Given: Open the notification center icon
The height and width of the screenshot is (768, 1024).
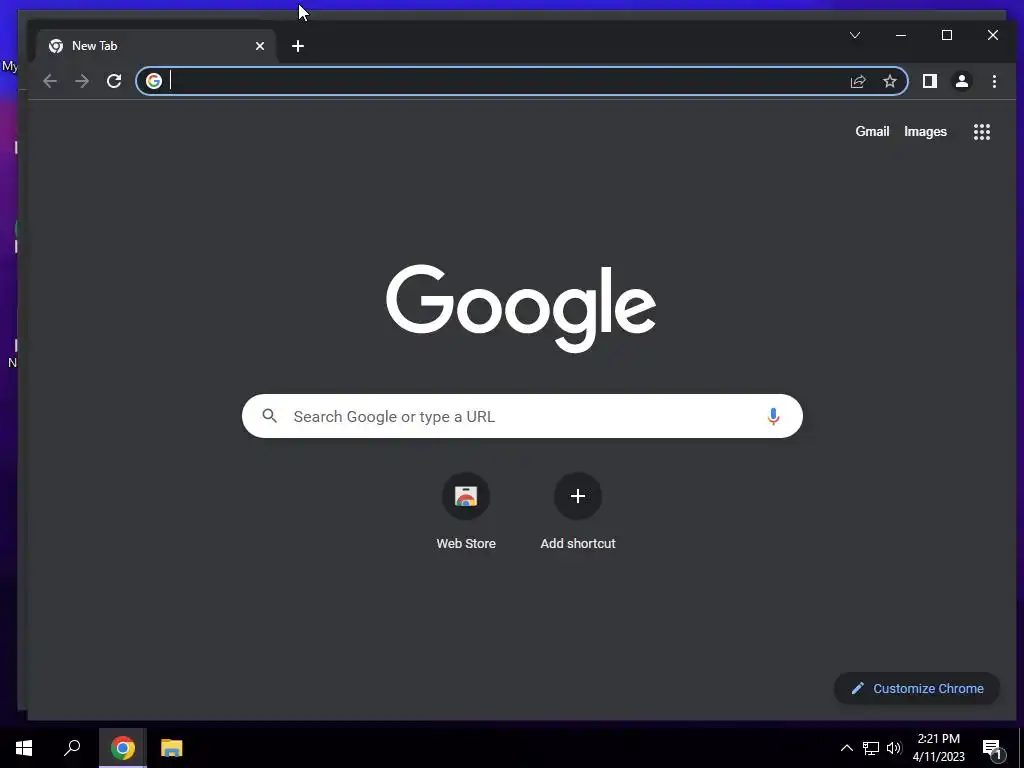Looking at the screenshot, I should click(x=992, y=749).
